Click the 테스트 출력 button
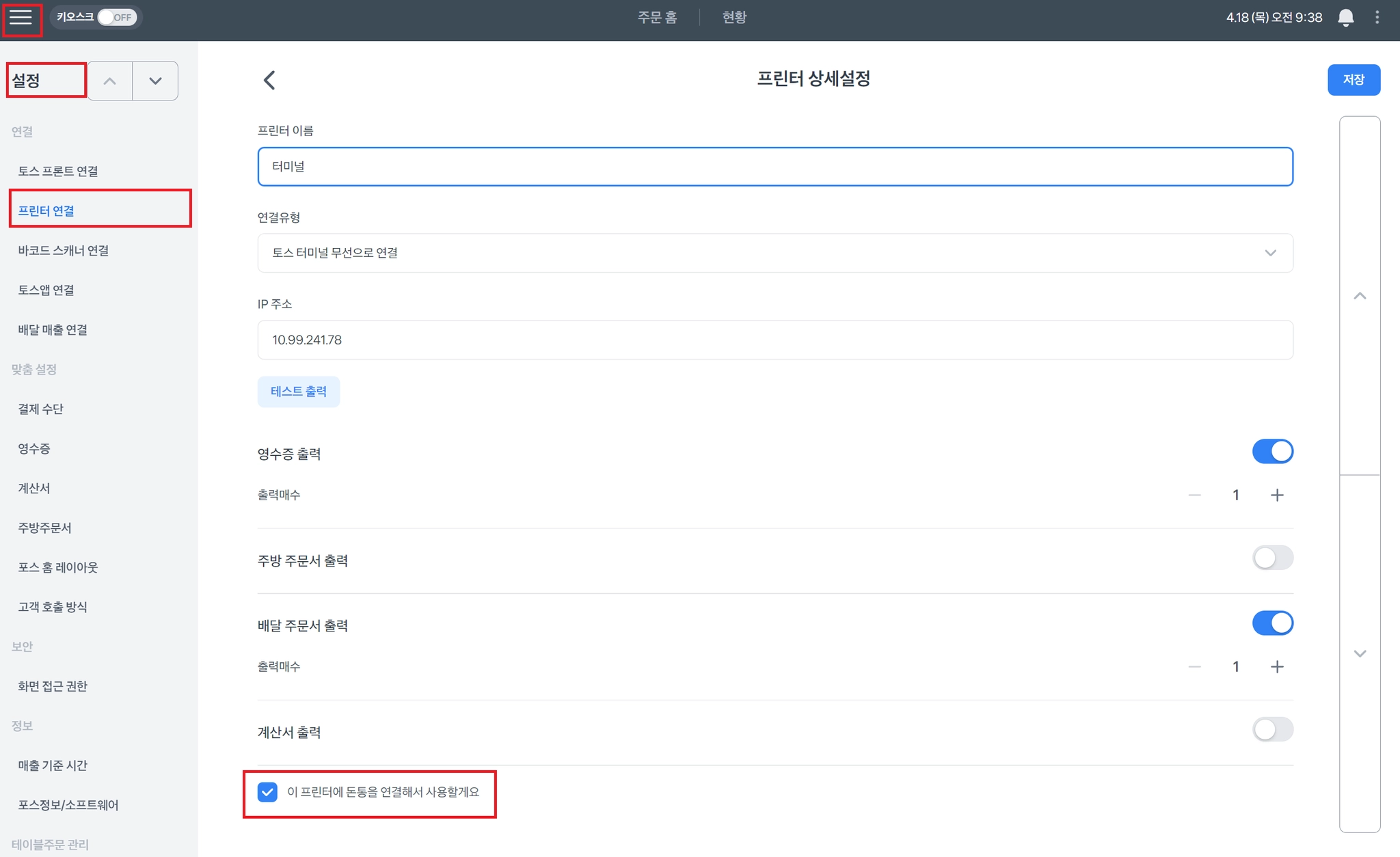Image resolution: width=1400 pixels, height=857 pixels. click(x=299, y=392)
